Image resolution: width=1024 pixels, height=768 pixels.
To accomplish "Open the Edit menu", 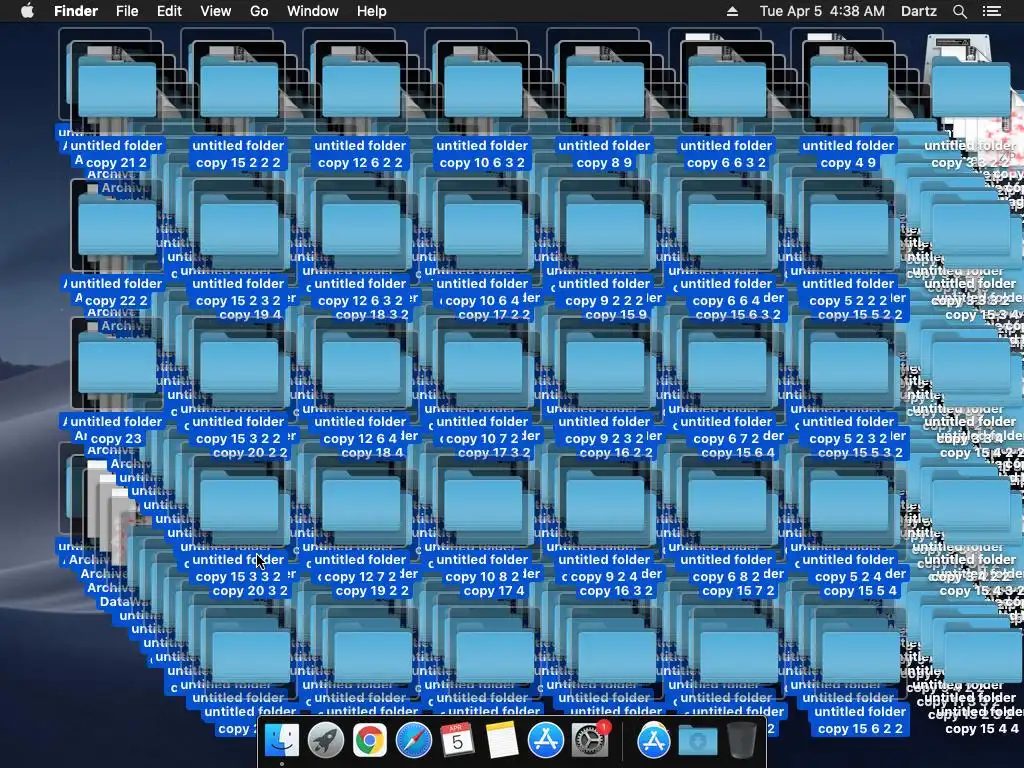I will (x=169, y=11).
